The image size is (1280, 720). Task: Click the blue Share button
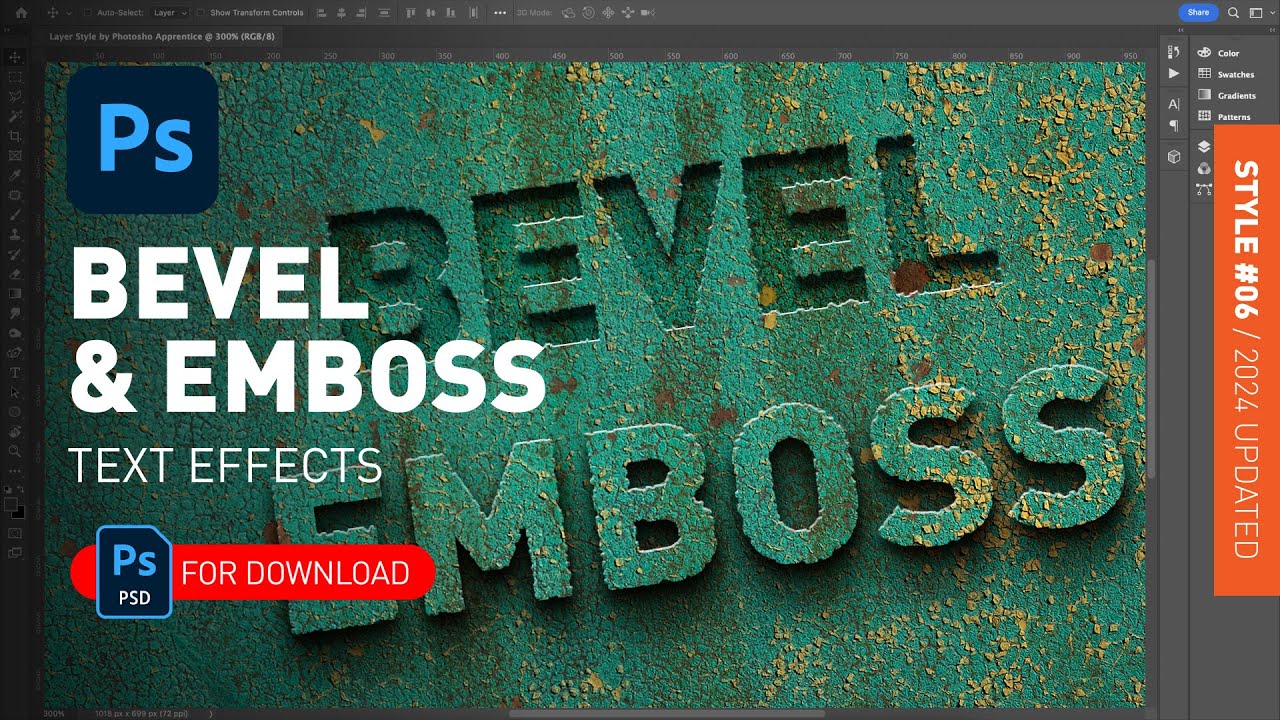coord(1198,13)
